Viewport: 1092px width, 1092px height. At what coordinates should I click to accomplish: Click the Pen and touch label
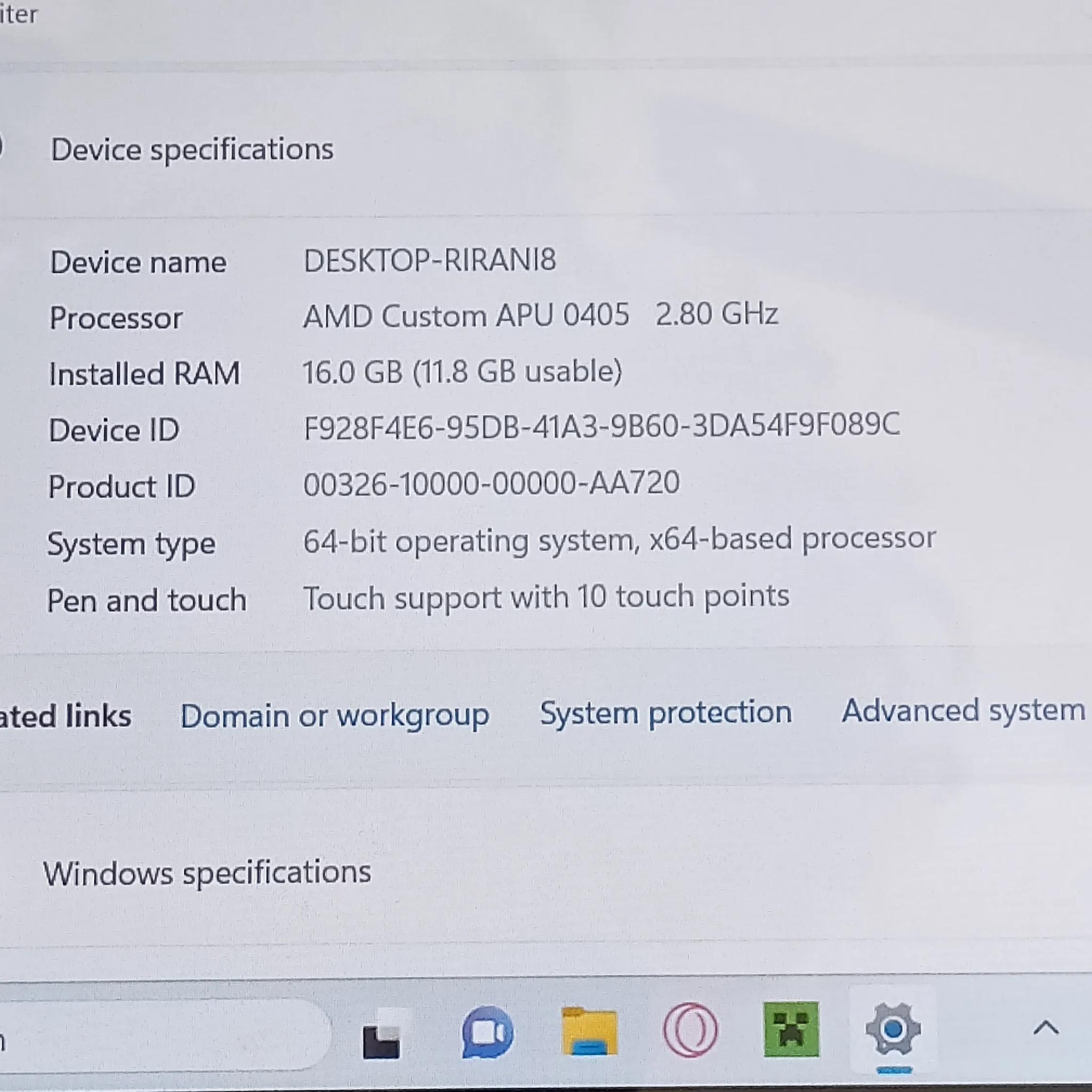coord(147,601)
